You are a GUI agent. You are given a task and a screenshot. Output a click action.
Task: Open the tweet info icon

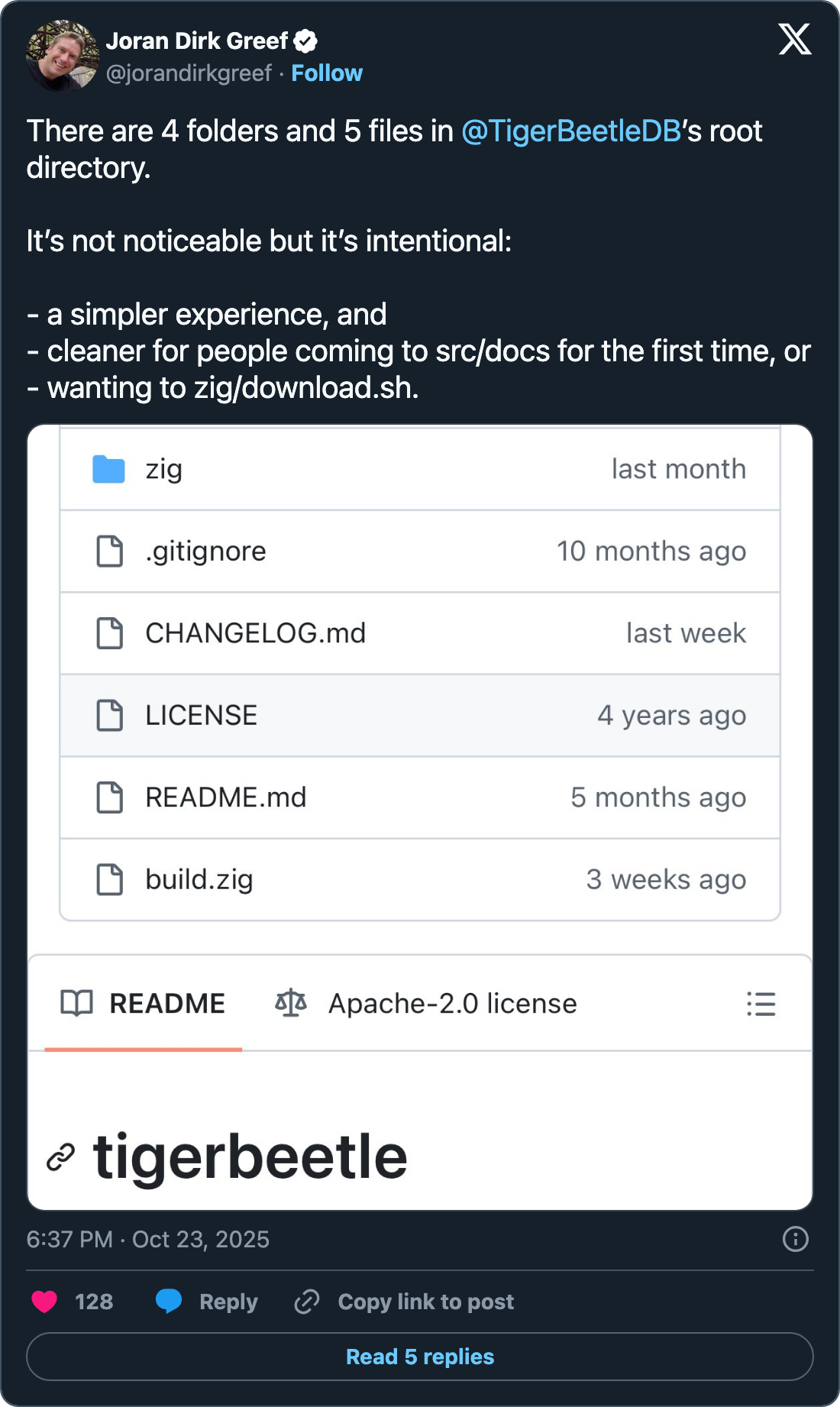pos(795,1239)
